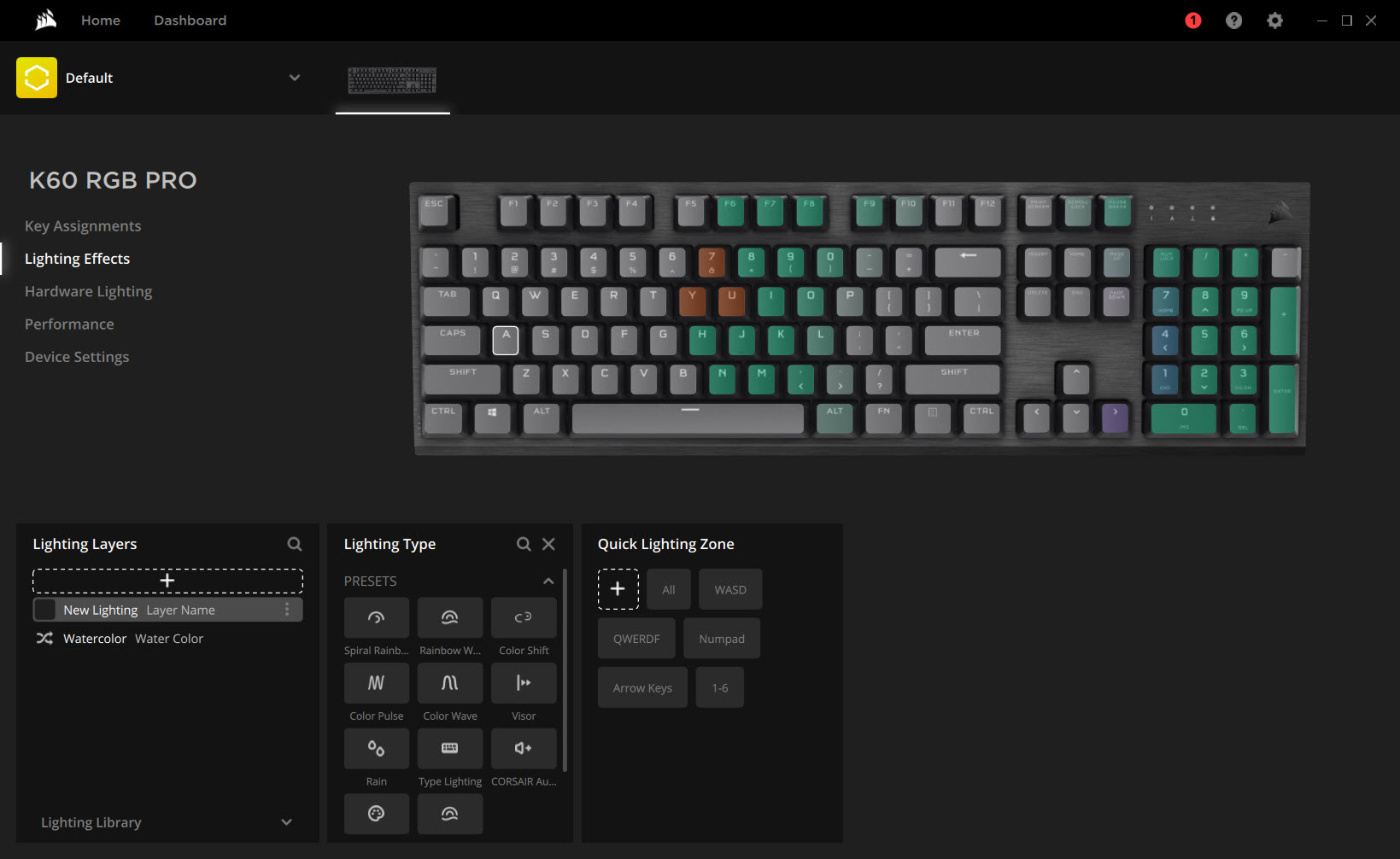1400x859 pixels.
Task: Select the Visor lighting preset
Action: pos(524,683)
